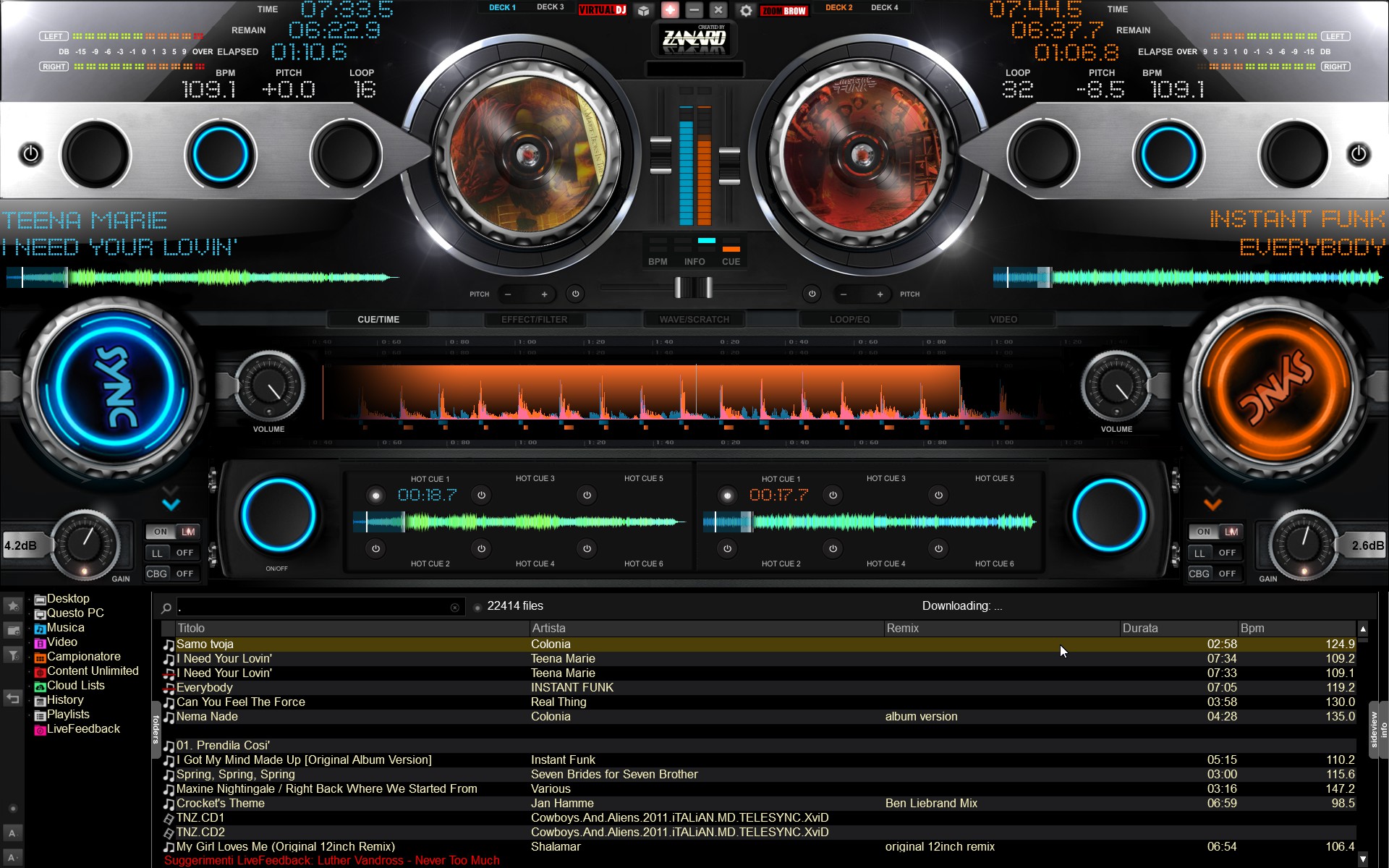Toggle the right deck CBG OFF switch

(1227, 574)
